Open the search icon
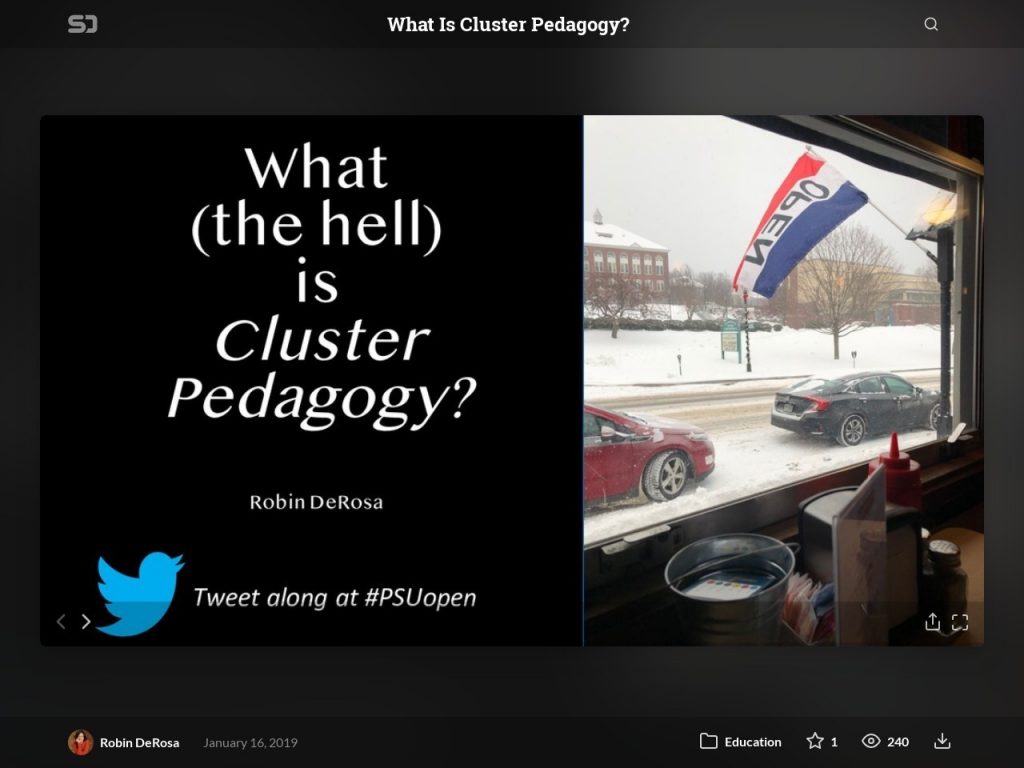Image resolution: width=1024 pixels, height=768 pixels. pos(931,23)
